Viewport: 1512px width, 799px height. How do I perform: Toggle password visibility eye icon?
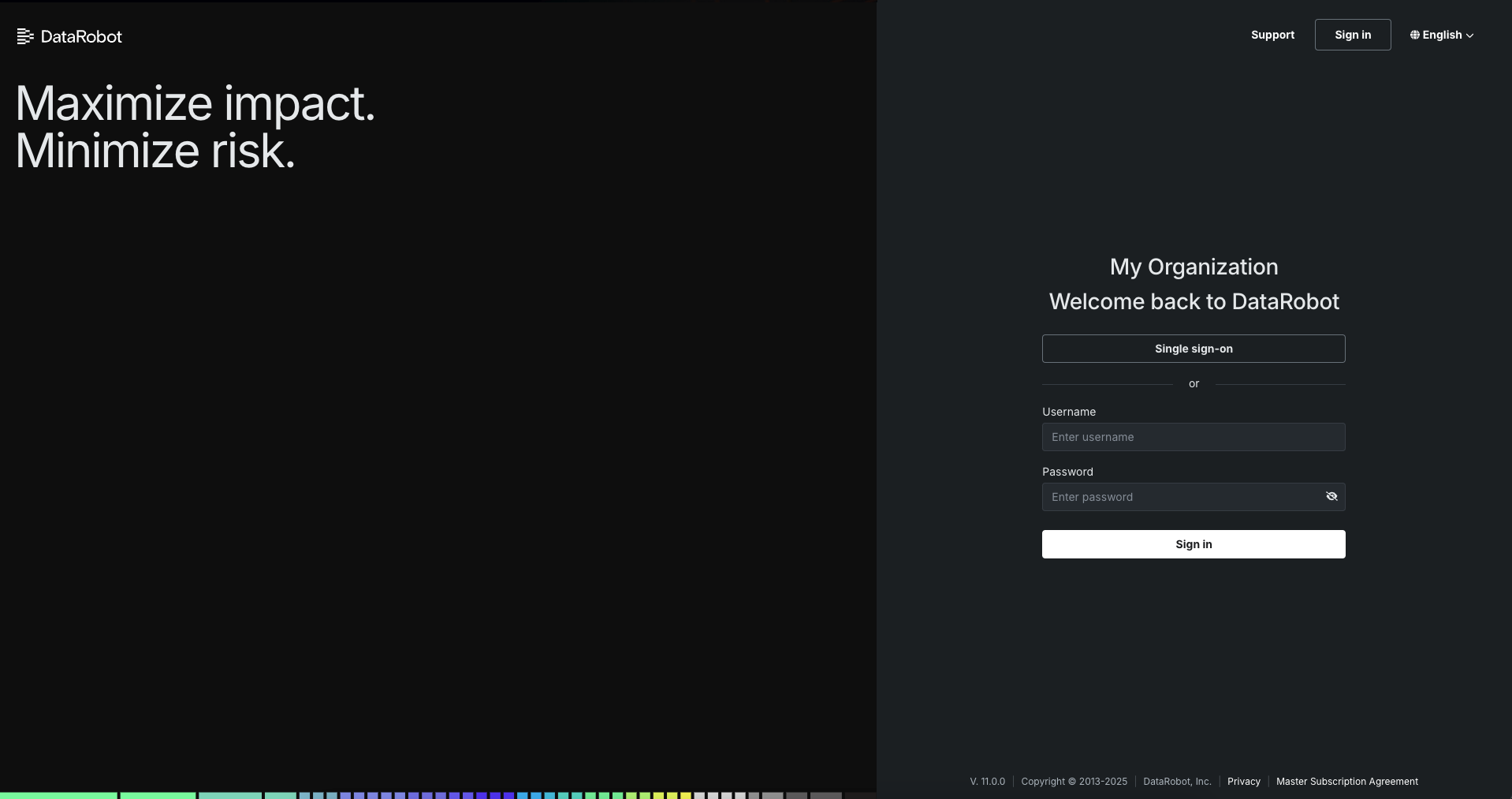point(1331,497)
